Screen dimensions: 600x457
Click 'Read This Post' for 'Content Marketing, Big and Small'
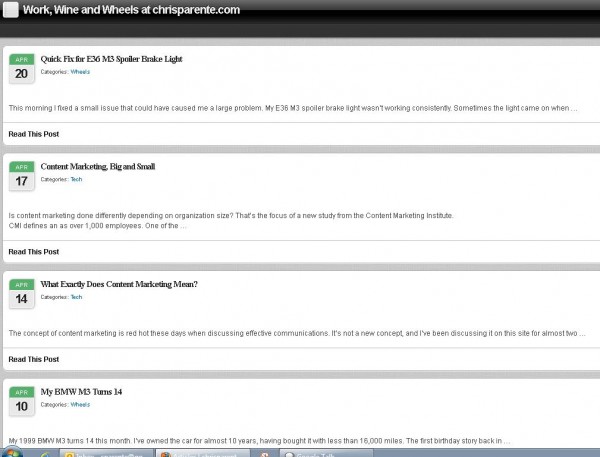point(34,251)
